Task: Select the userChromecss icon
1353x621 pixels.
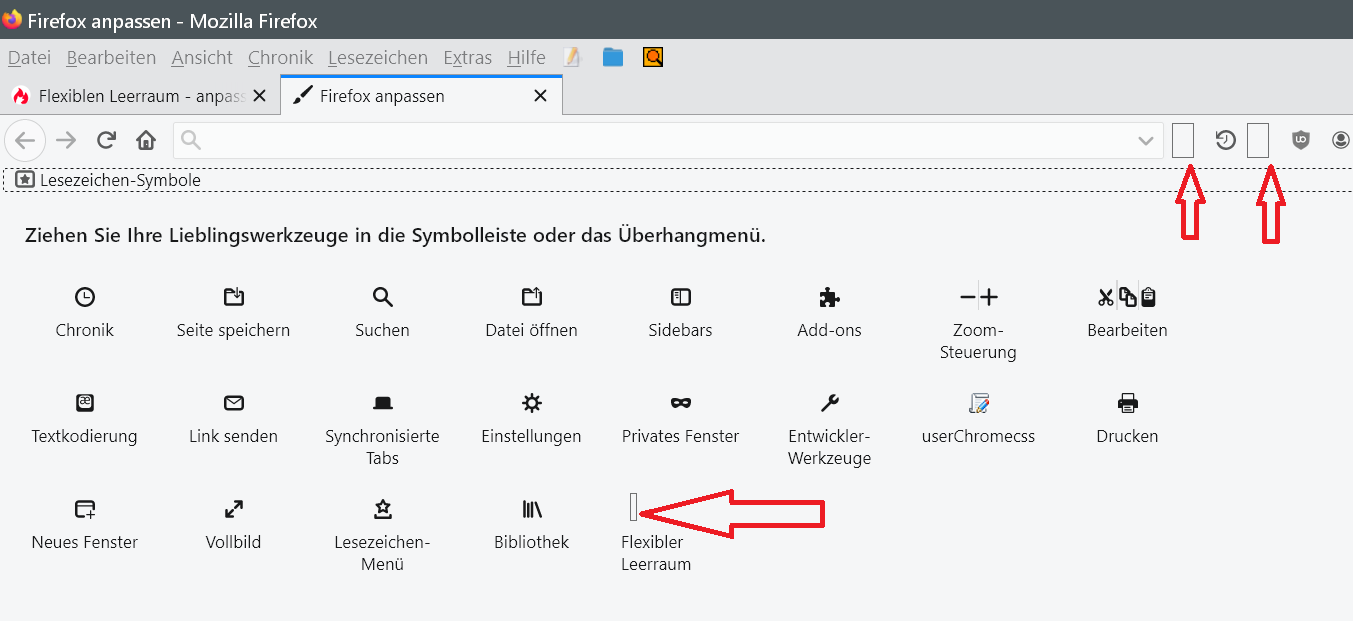Action: pyautogui.click(x=978, y=403)
